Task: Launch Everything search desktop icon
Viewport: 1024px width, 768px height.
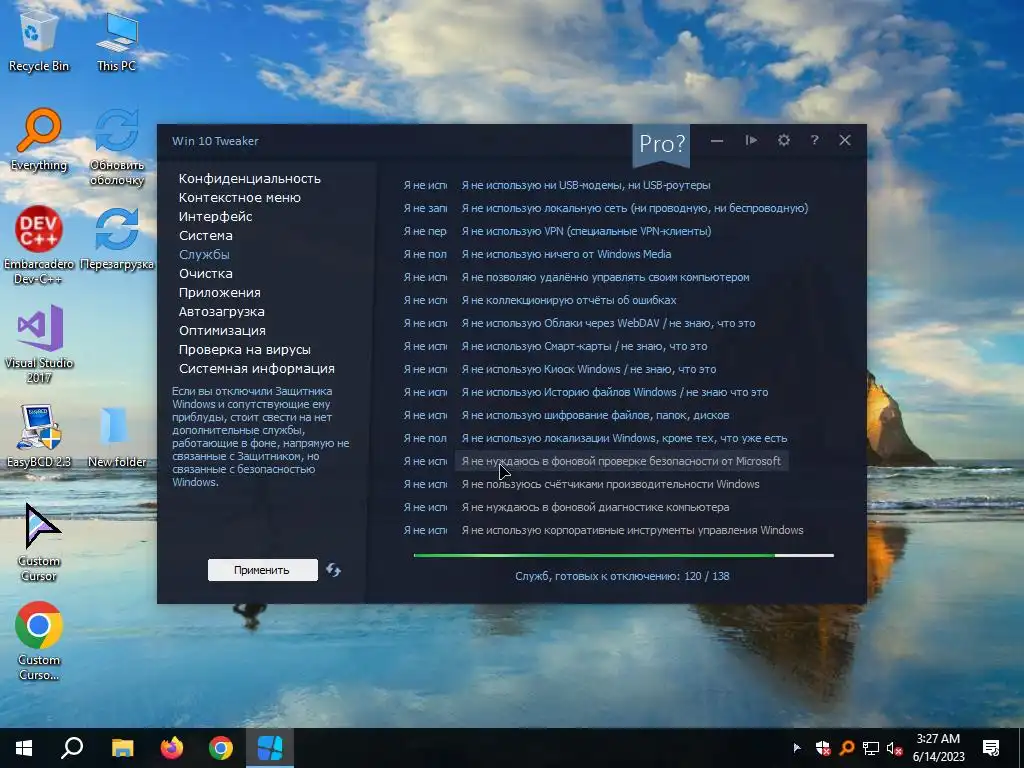Action: tap(39, 140)
